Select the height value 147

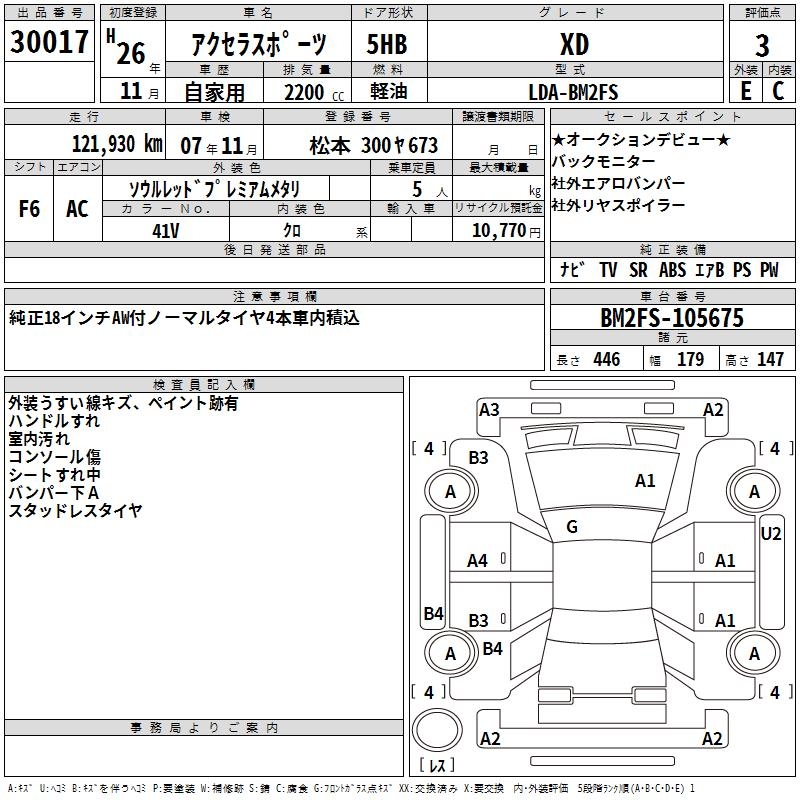tap(770, 359)
